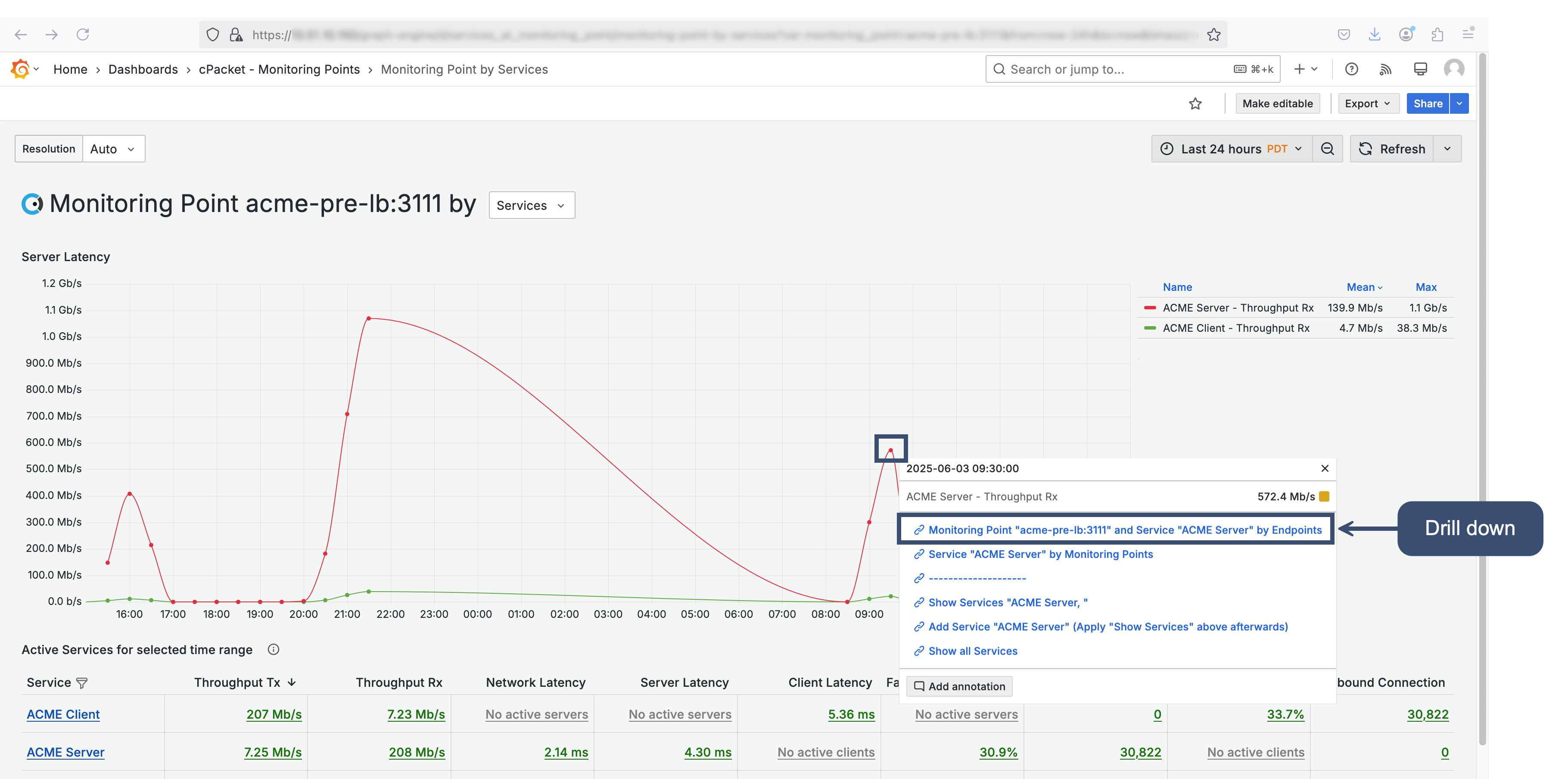1568x779 pixels.
Task: Open the browser downloads icon
Action: pyautogui.click(x=1375, y=35)
